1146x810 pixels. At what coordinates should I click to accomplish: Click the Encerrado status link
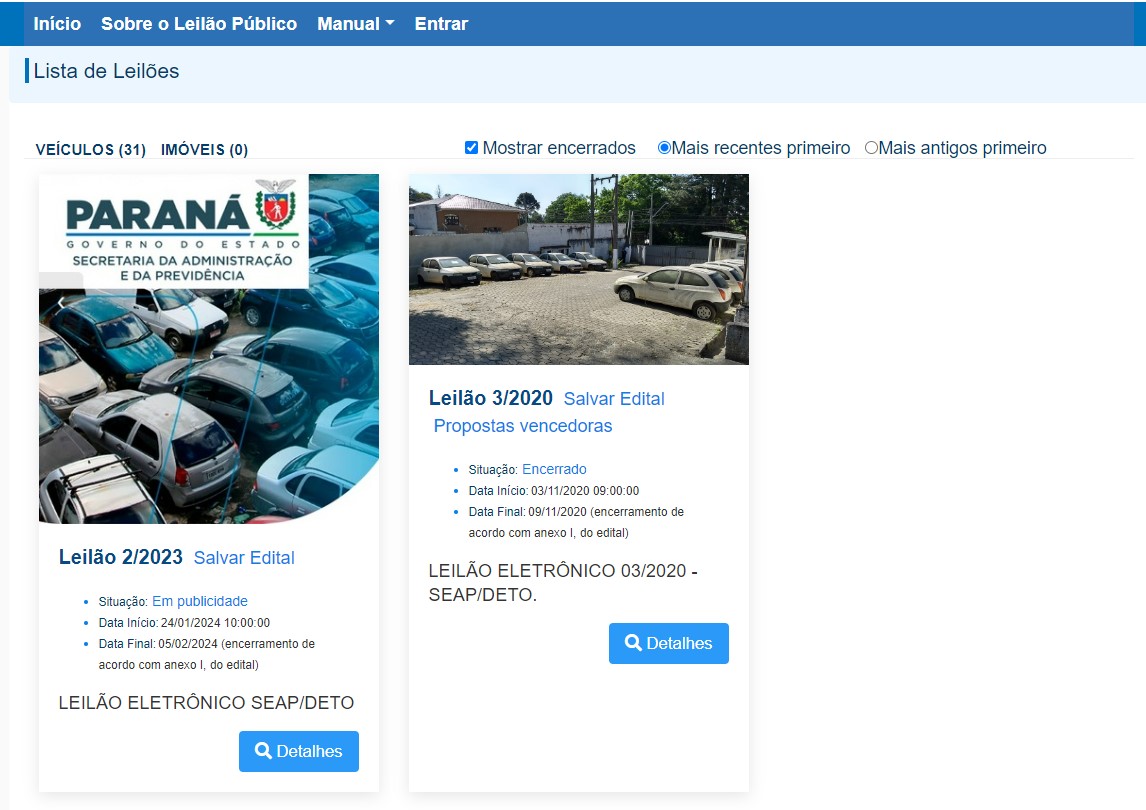(554, 469)
